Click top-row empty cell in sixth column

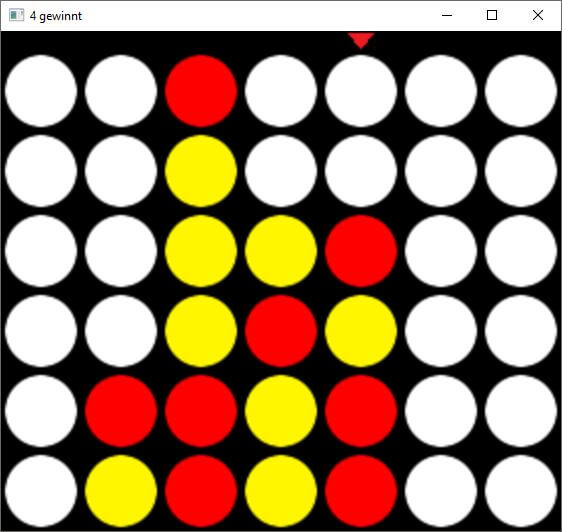[441, 91]
